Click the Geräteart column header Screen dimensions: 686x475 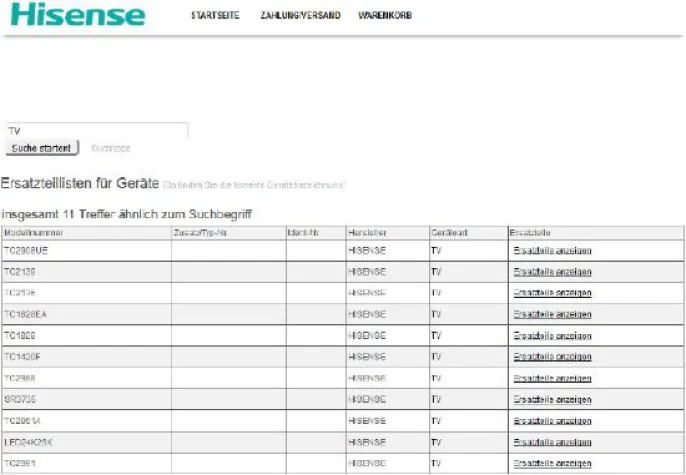449,232
